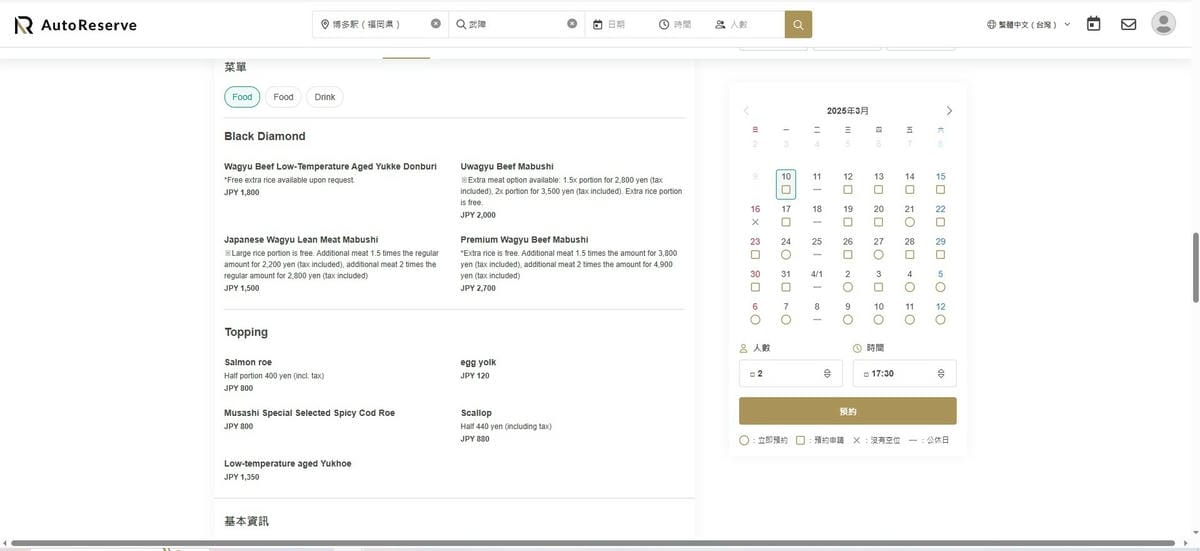Click the gold reserve button
Viewport: 1200px width, 551px height.
(x=848, y=411)
